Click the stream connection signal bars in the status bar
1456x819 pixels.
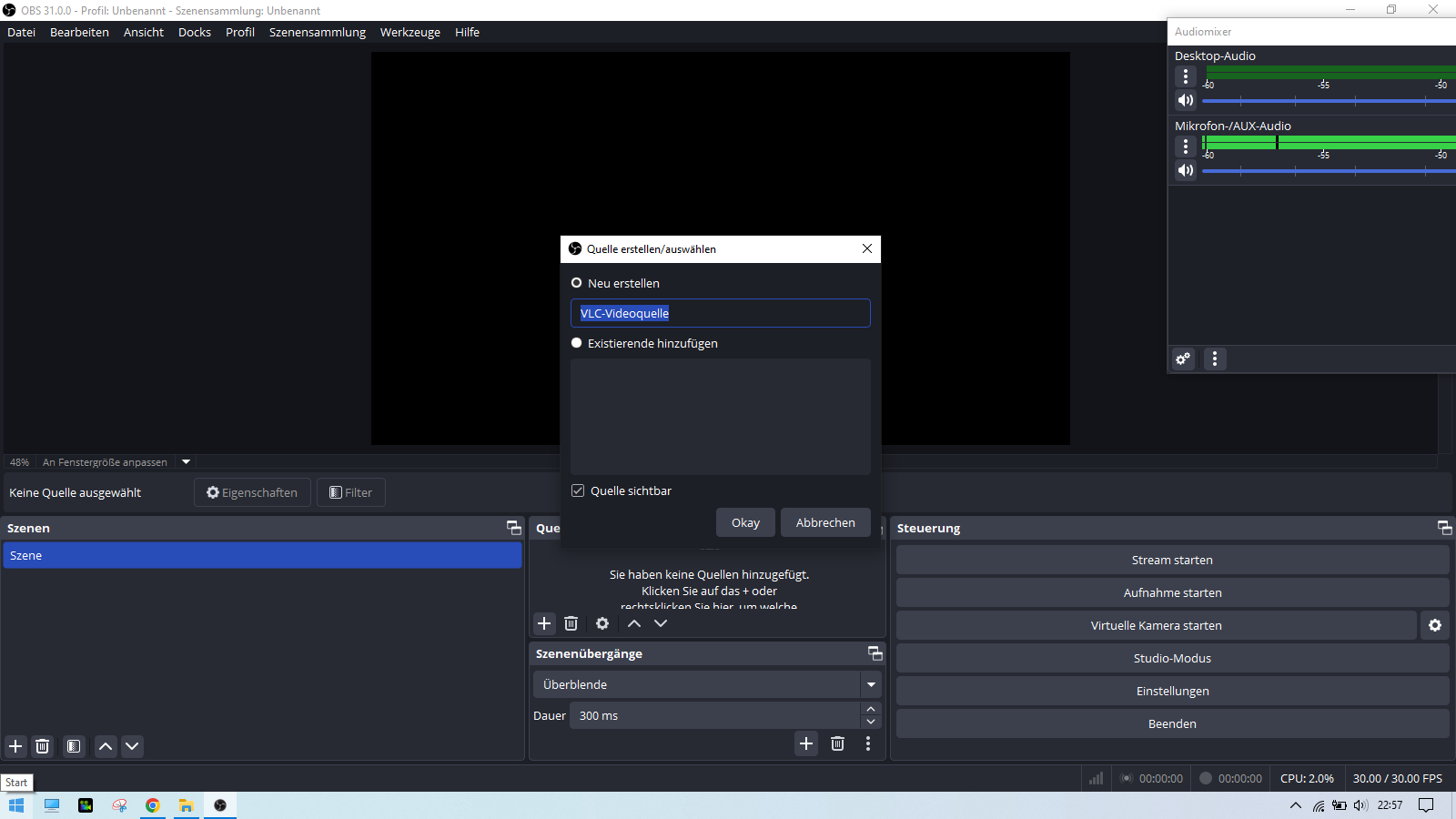pyautogui.click(x=1097, y=778)
